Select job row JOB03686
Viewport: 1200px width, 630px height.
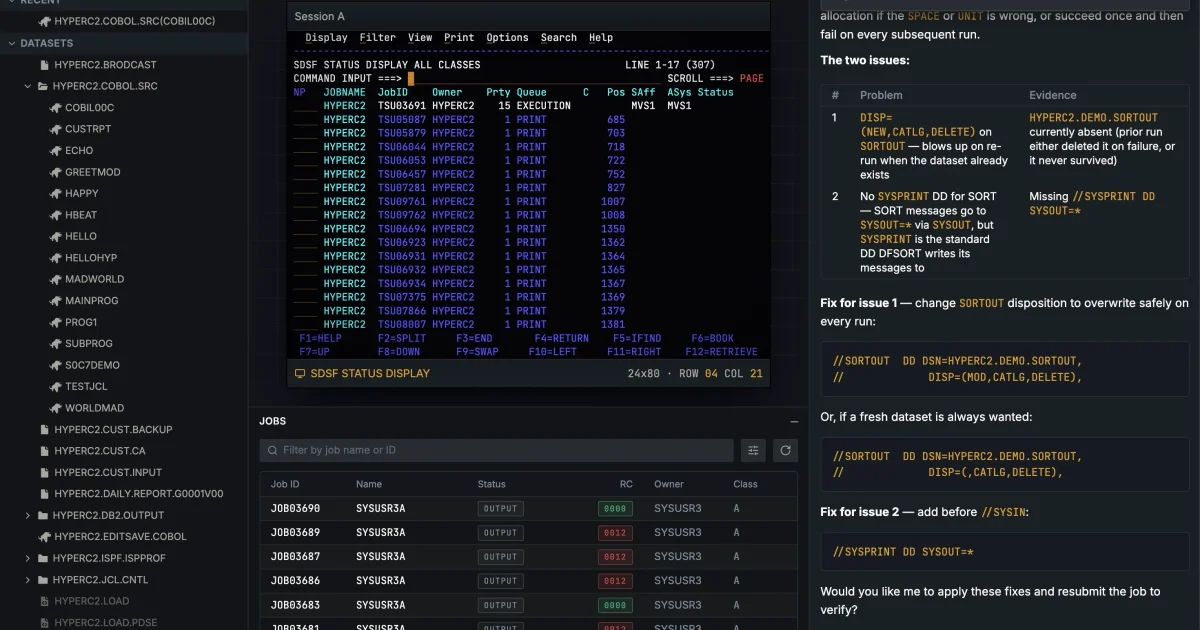coord(528,580)
